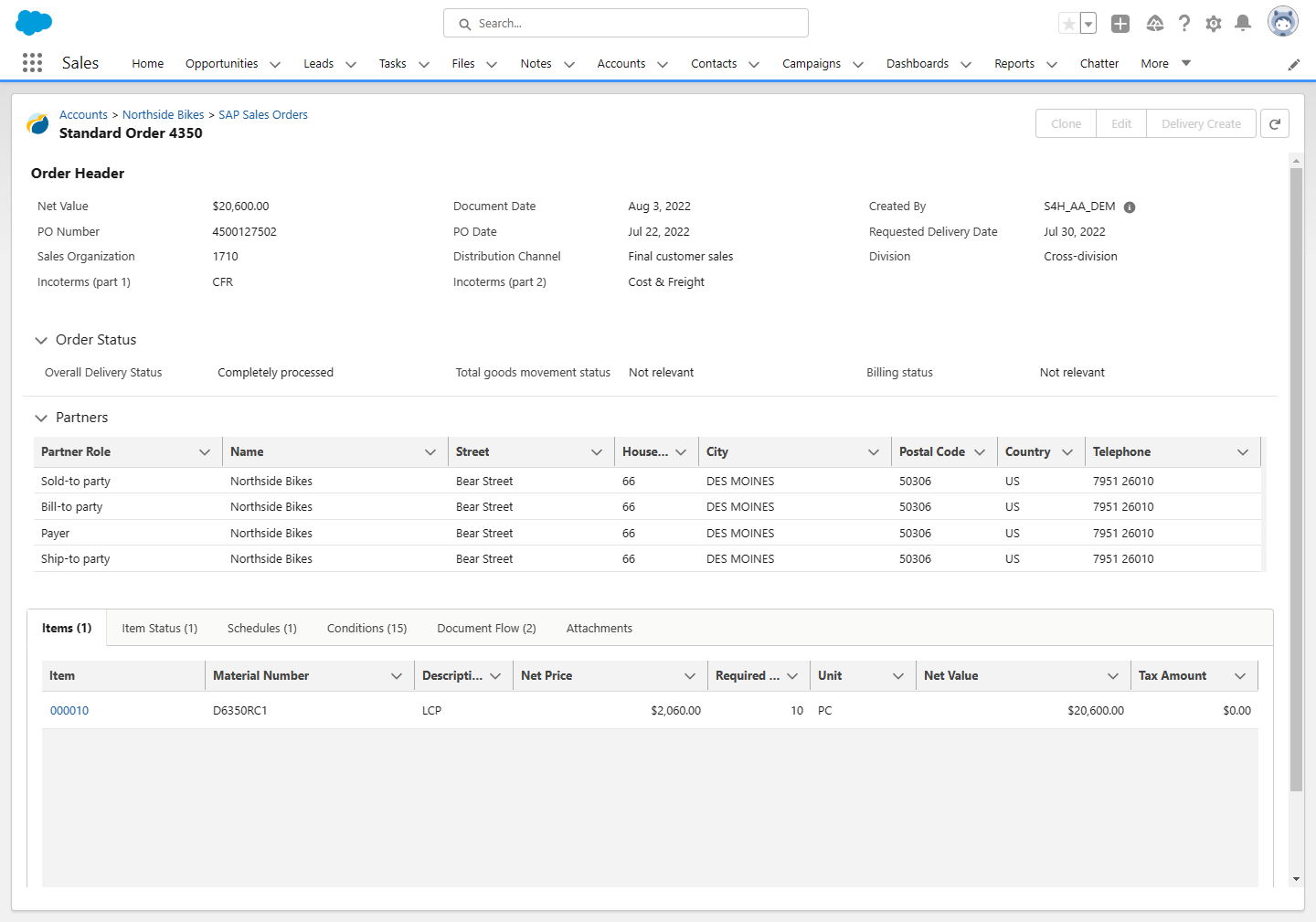Expand the Accounts tab dropdown chevron

click(663, 64)
